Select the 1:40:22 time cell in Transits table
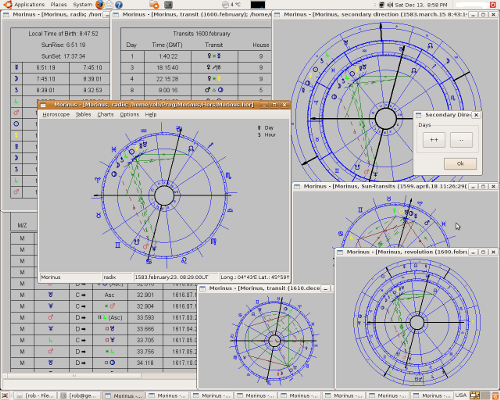Screen dimensions: 500x400 168,56
